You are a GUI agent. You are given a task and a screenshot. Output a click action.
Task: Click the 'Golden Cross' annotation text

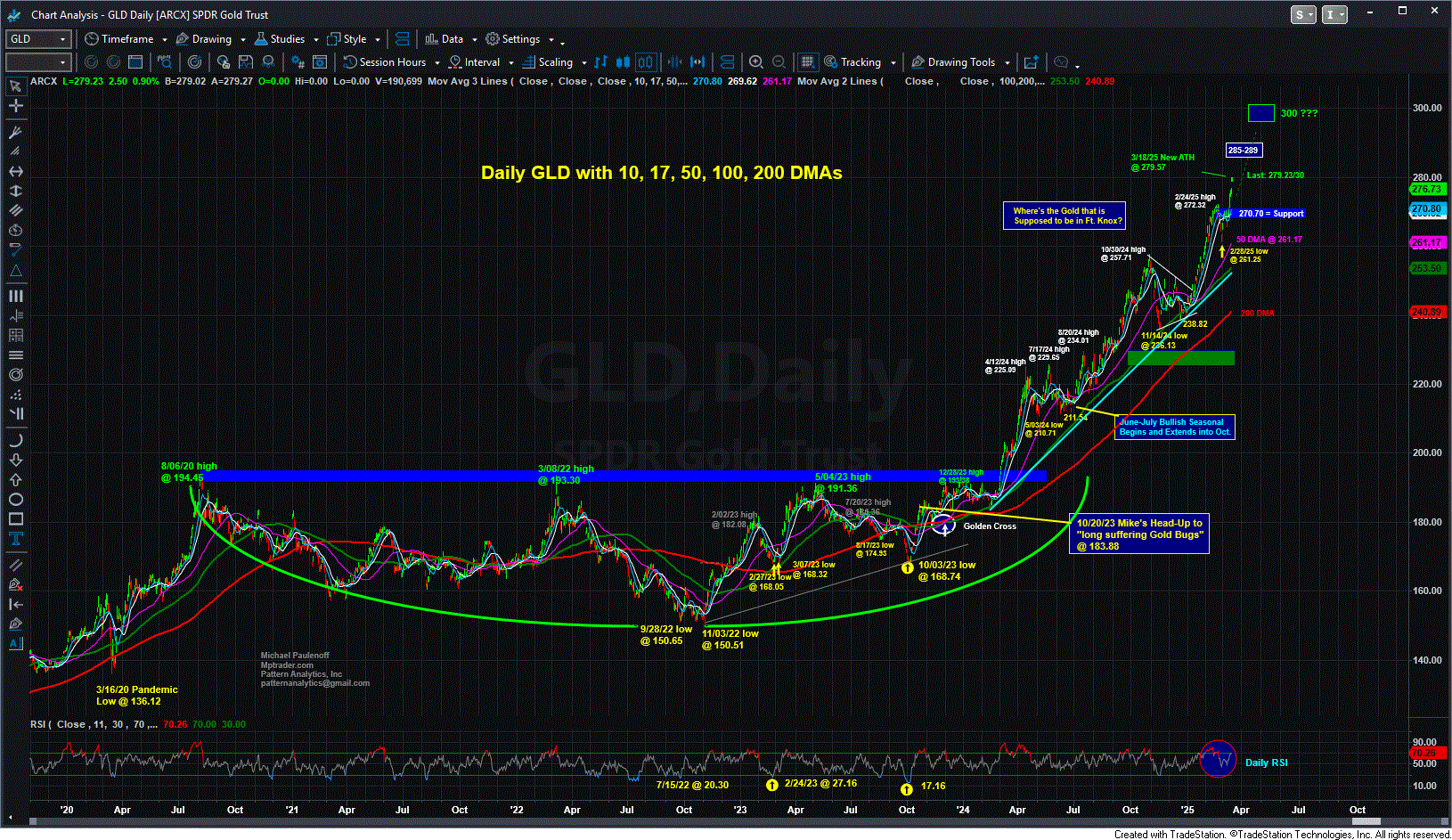click(990, 526)
